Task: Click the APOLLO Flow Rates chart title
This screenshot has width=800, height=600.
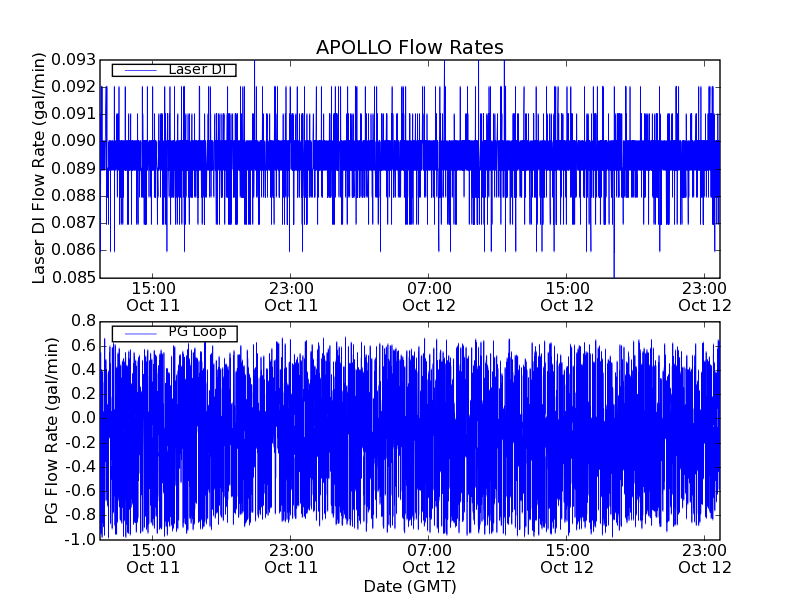Action: 409,48
